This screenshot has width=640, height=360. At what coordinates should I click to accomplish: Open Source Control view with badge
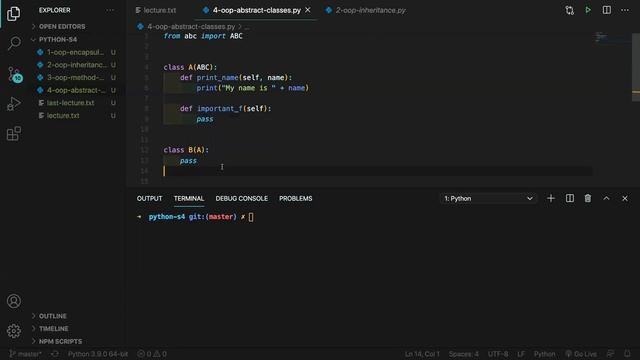coord(15,75)
